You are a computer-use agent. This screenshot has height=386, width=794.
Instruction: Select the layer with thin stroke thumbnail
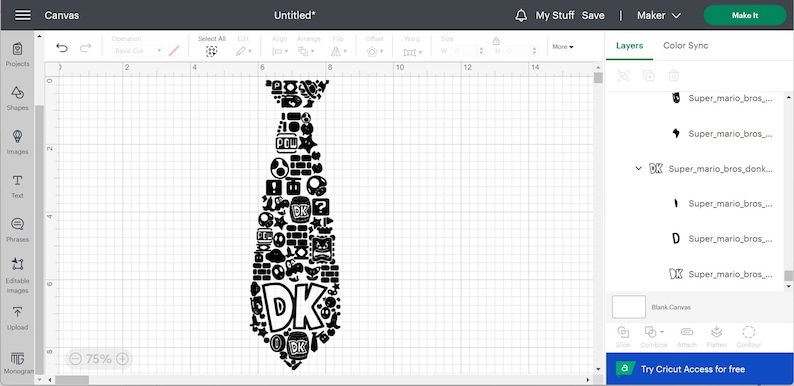[x=722, y=204]
